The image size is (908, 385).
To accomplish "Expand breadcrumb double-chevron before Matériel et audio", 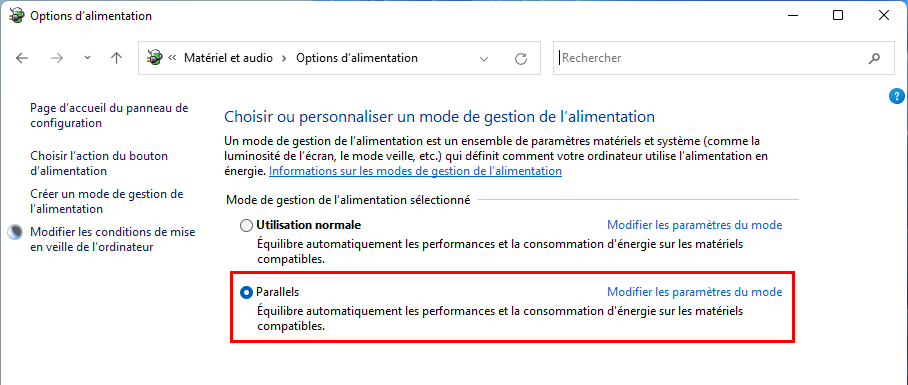I will pos(172,58).
